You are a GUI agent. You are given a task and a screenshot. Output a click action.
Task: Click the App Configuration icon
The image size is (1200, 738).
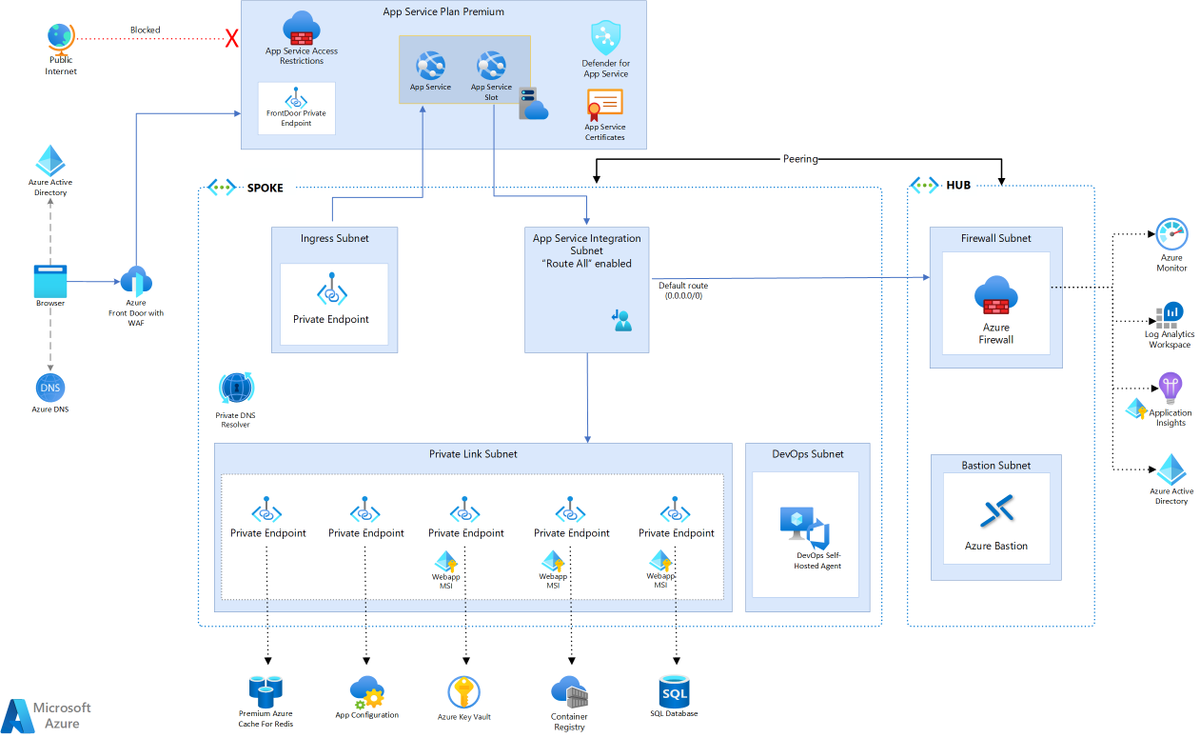pyautogui.click(x=367, y=690)
